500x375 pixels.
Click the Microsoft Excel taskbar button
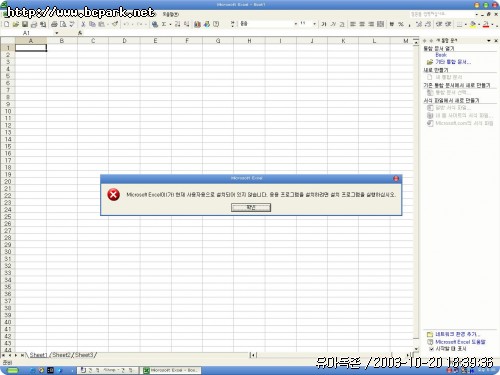pyautogui.click(x=171, y=370)
